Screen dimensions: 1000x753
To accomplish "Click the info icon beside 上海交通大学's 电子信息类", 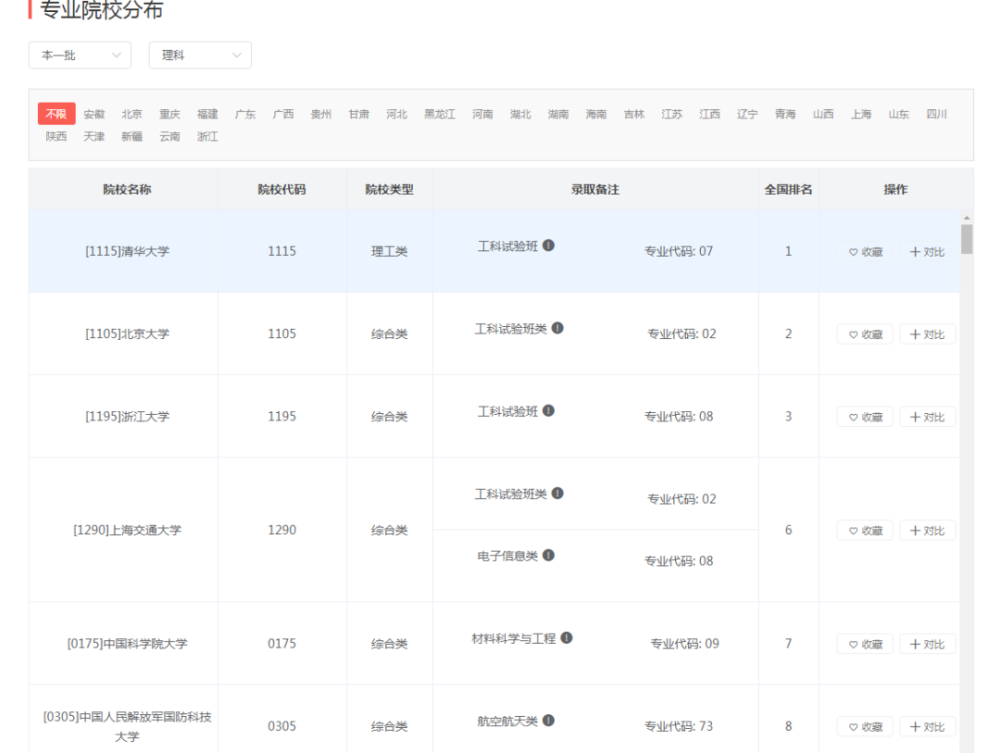I will (x=547, y=555).
